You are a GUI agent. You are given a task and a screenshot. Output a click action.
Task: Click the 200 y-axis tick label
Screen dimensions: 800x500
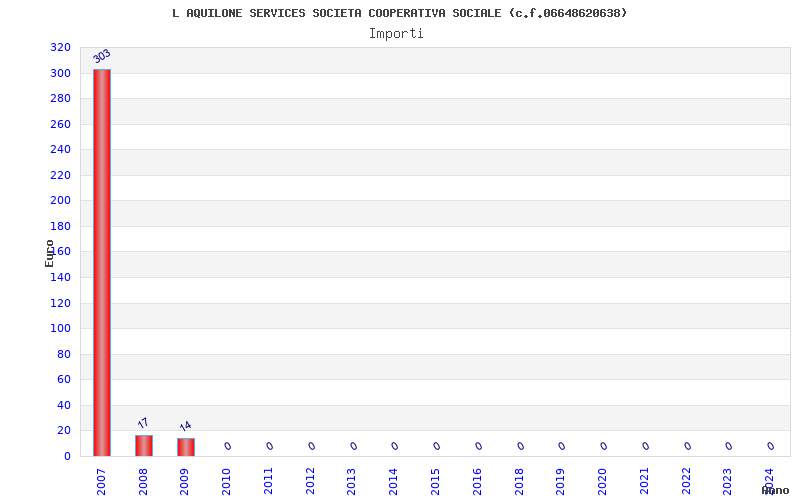(60, 201)
